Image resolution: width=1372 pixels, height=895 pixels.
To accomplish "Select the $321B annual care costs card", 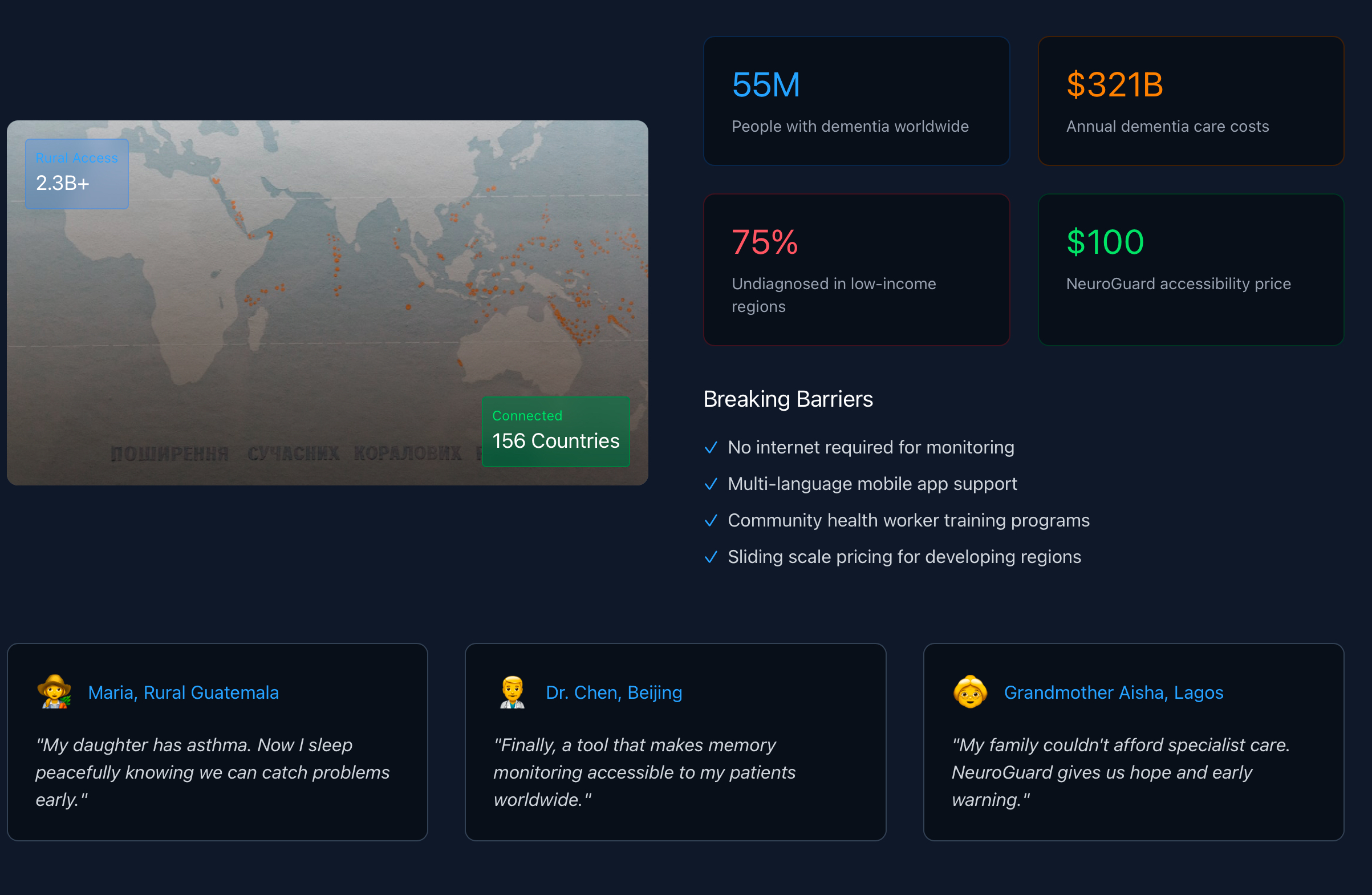I will (1191, 101).
